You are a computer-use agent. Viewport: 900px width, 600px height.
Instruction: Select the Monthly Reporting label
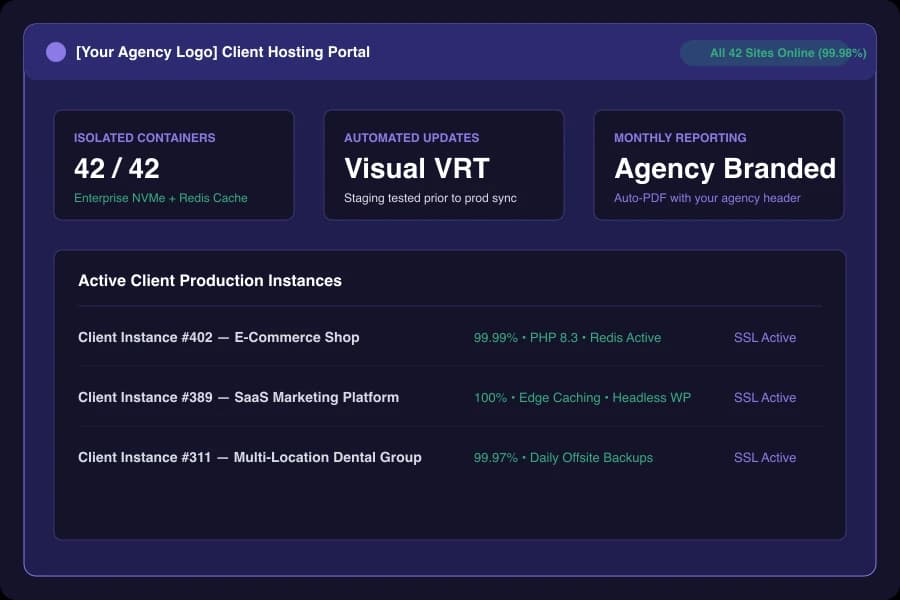point(680,138)
